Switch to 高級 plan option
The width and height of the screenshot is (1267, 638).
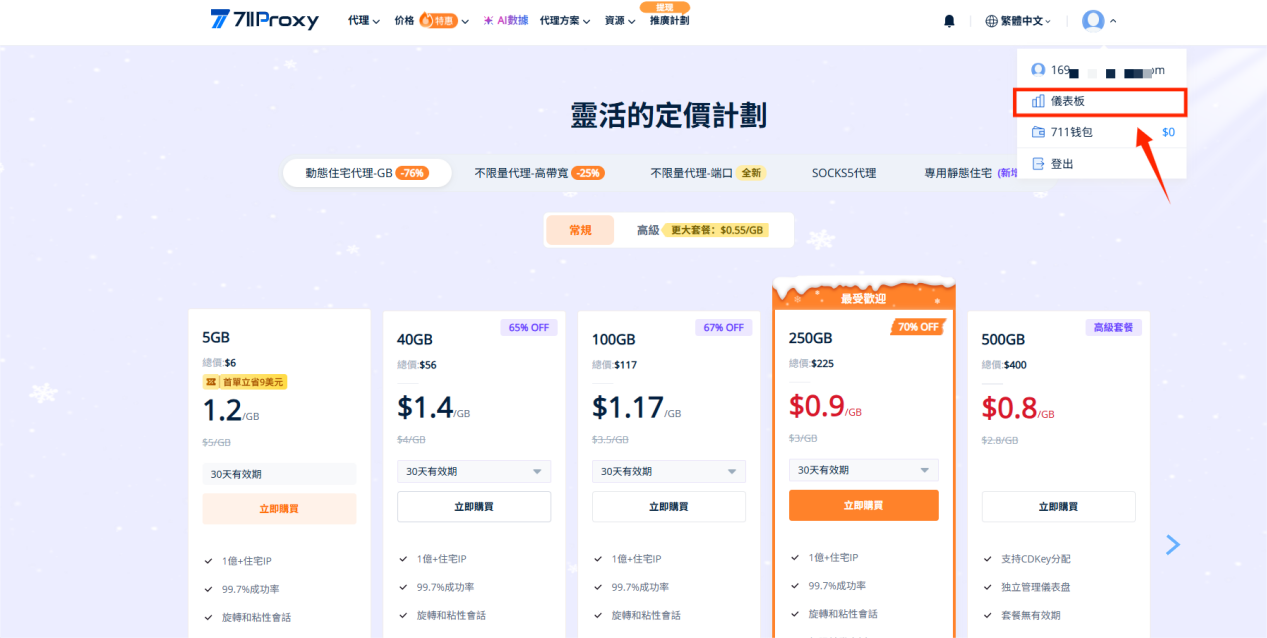coord(648,230)
